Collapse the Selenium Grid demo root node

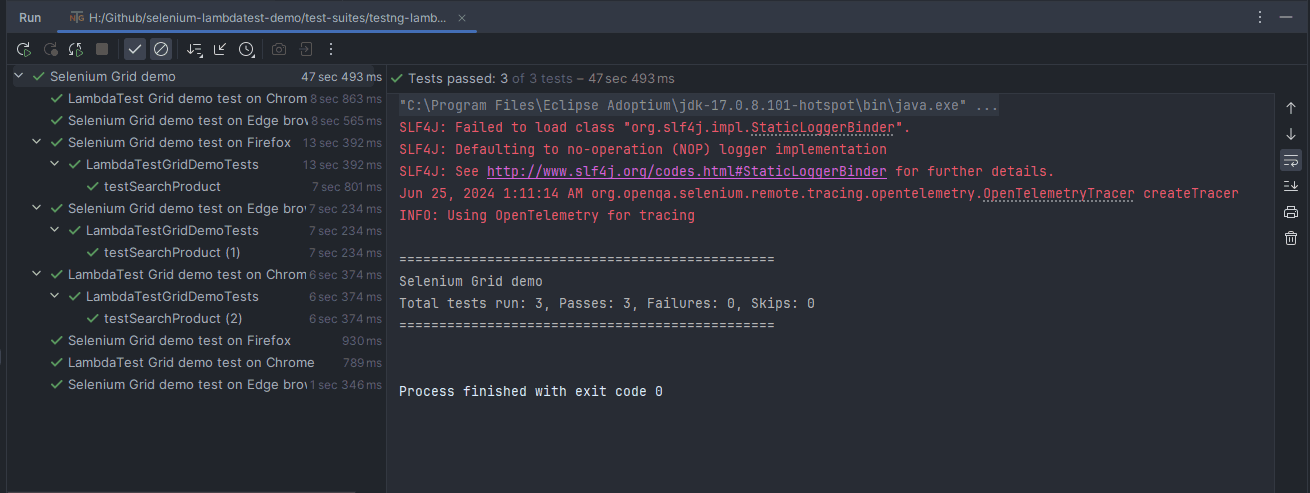point(19,76)
